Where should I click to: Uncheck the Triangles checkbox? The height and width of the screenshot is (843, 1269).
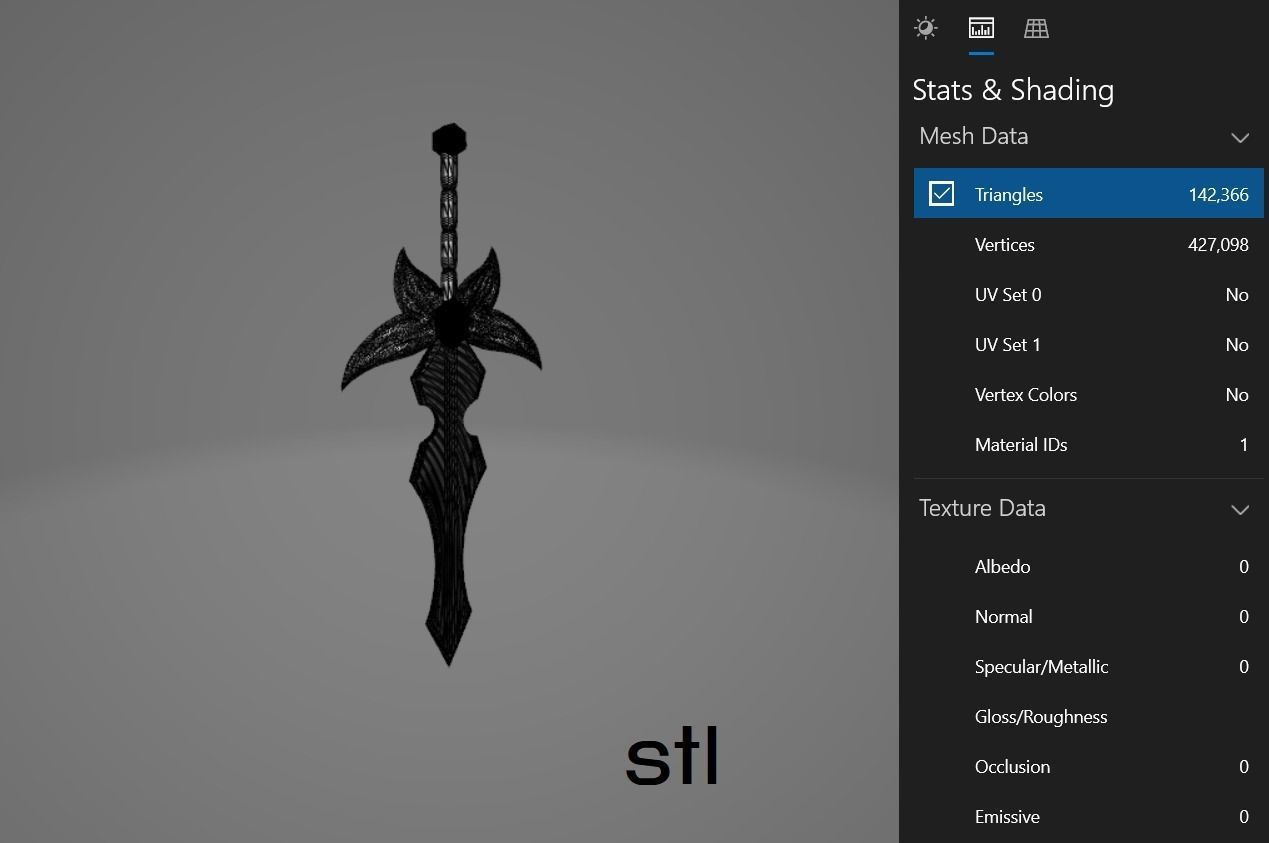(x=941, y=194)
